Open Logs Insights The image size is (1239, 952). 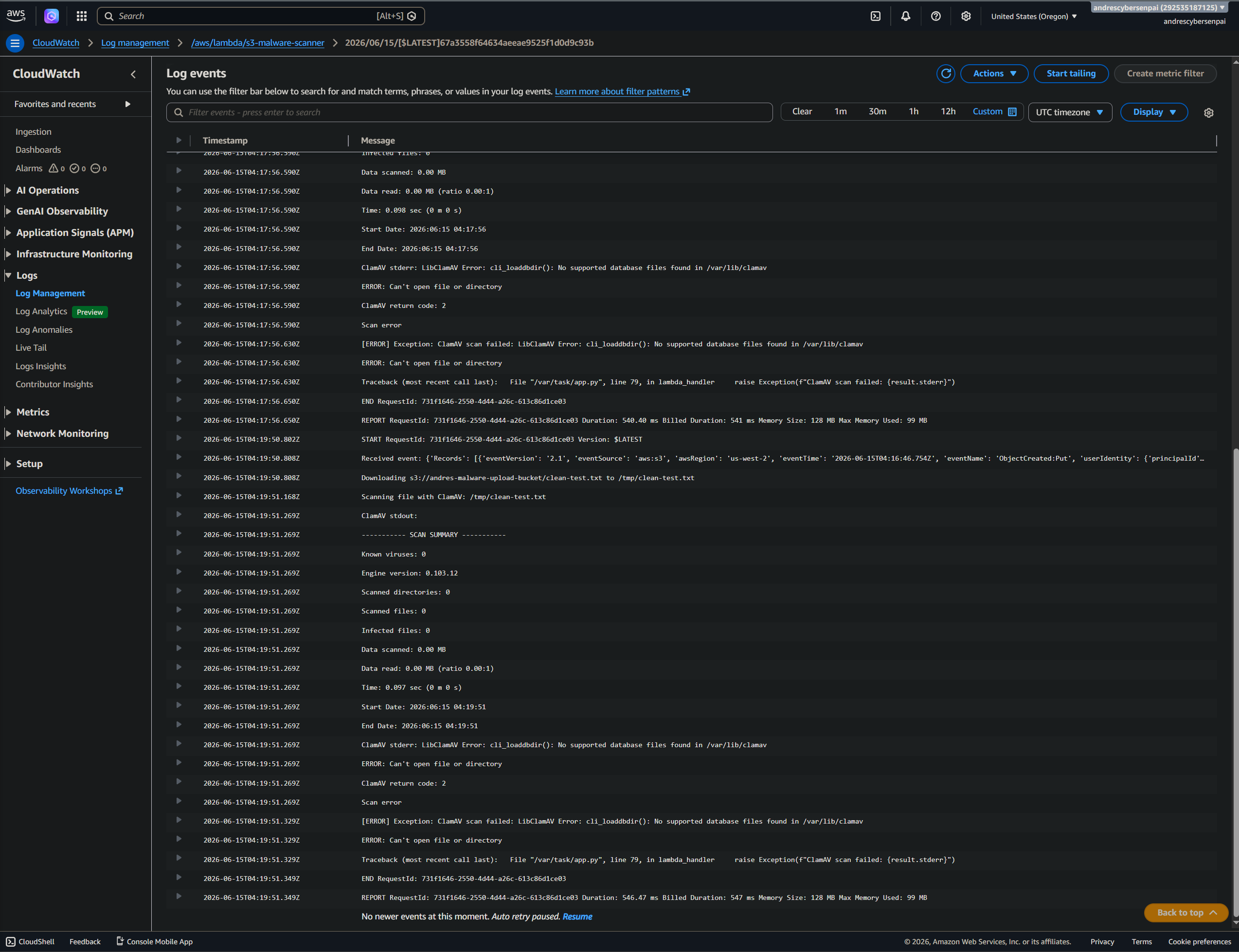pos(41,366)
